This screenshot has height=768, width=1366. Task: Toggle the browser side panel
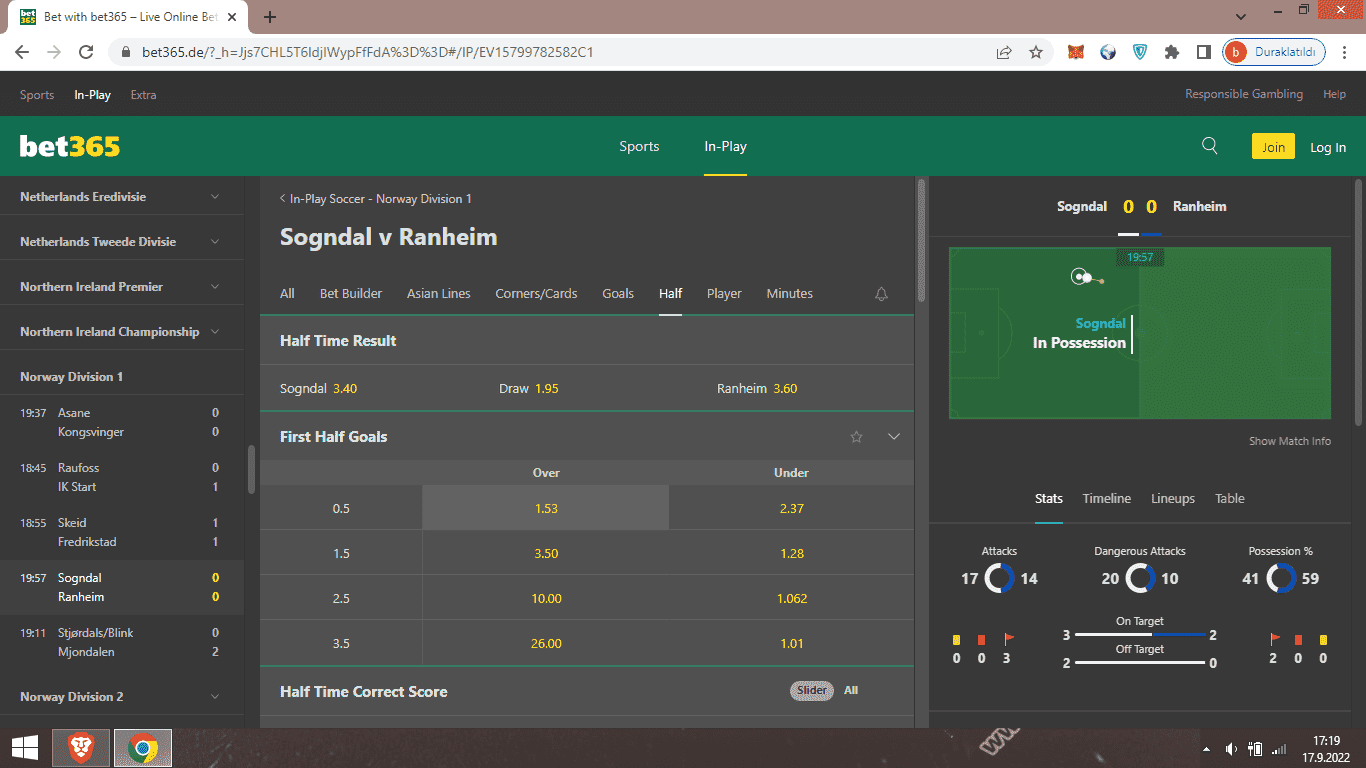[x=1204, y=52]
